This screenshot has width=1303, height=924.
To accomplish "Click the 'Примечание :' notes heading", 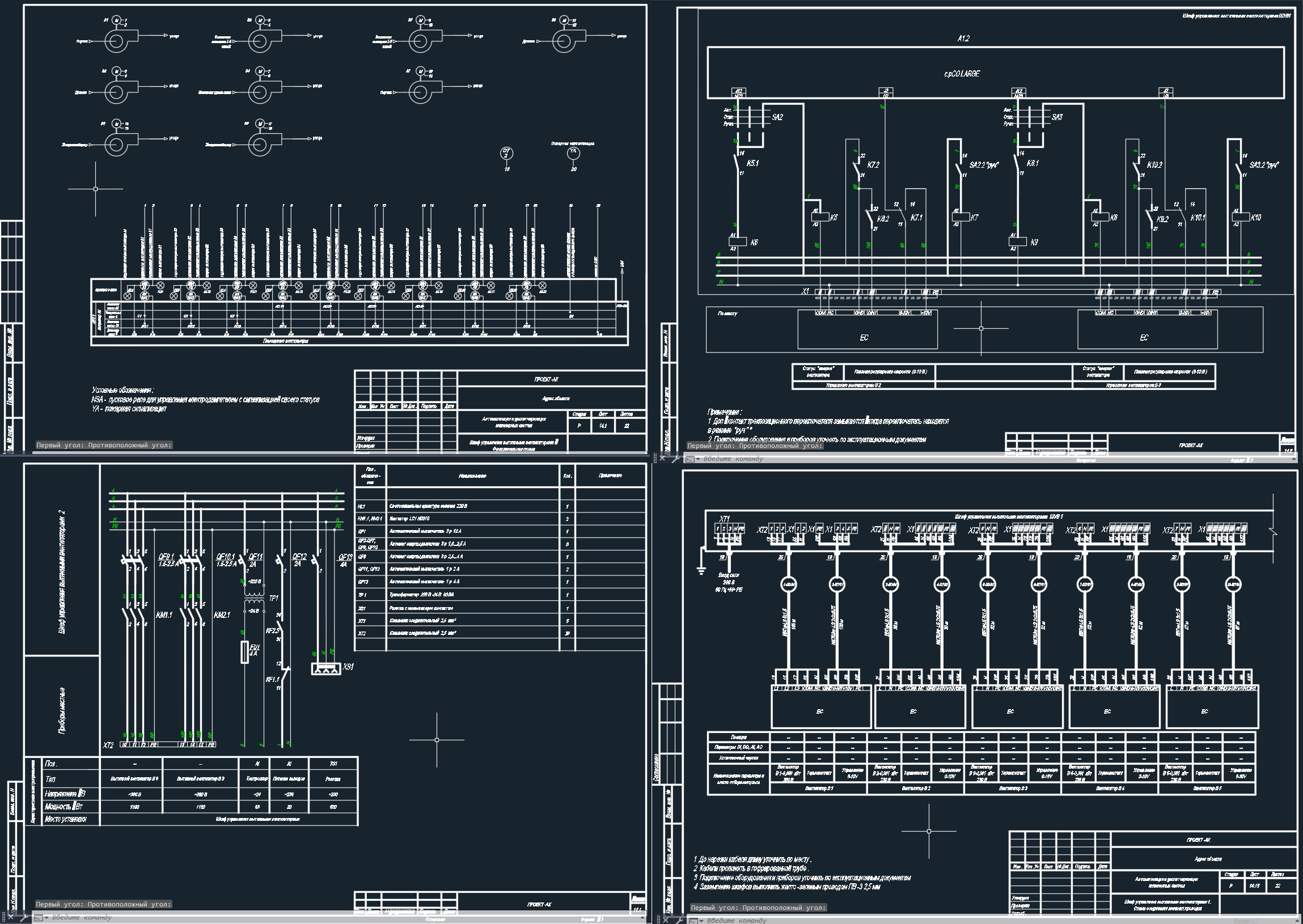I will (724, 412).
